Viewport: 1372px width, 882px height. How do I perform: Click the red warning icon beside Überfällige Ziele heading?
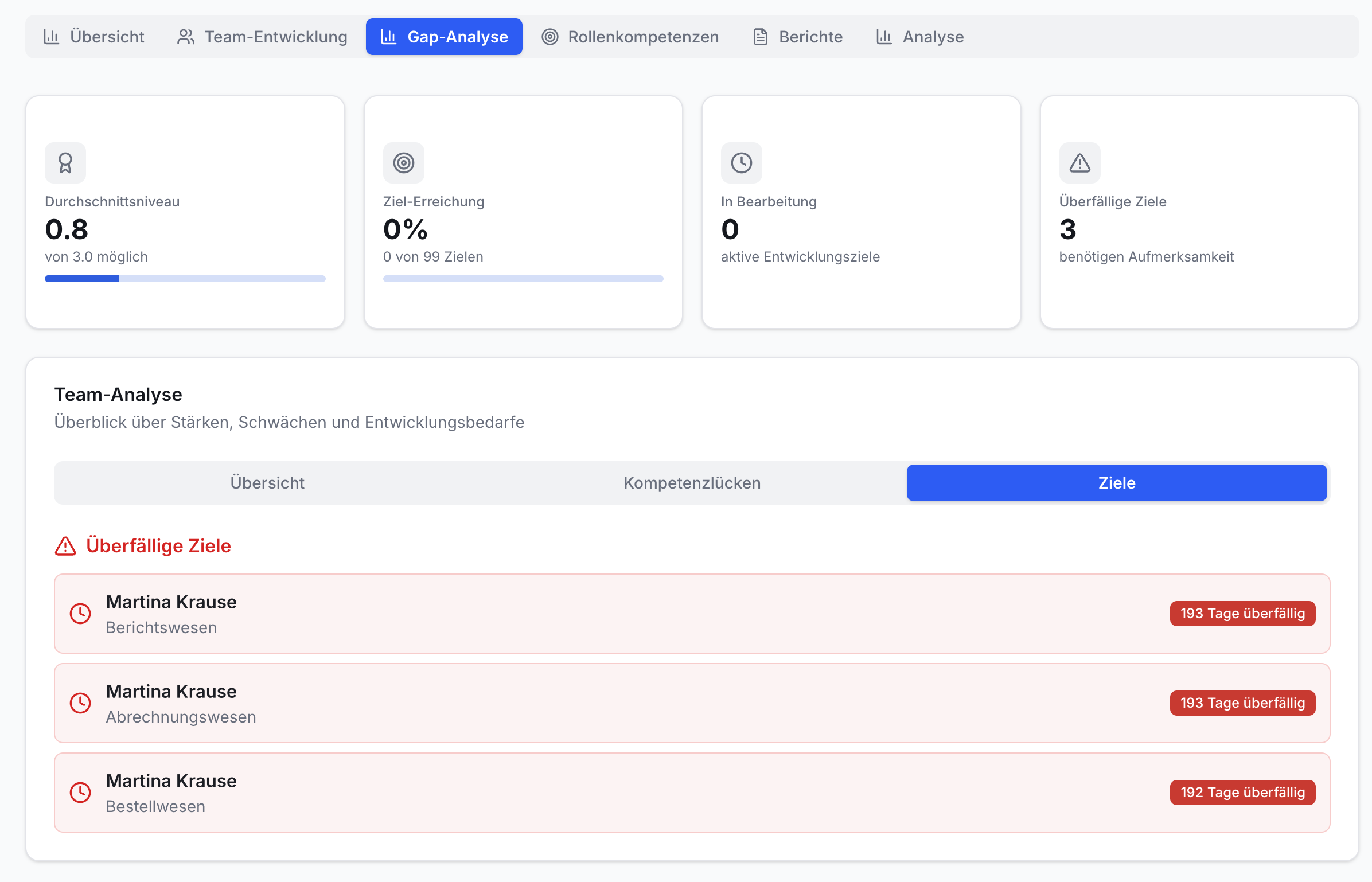65,546
